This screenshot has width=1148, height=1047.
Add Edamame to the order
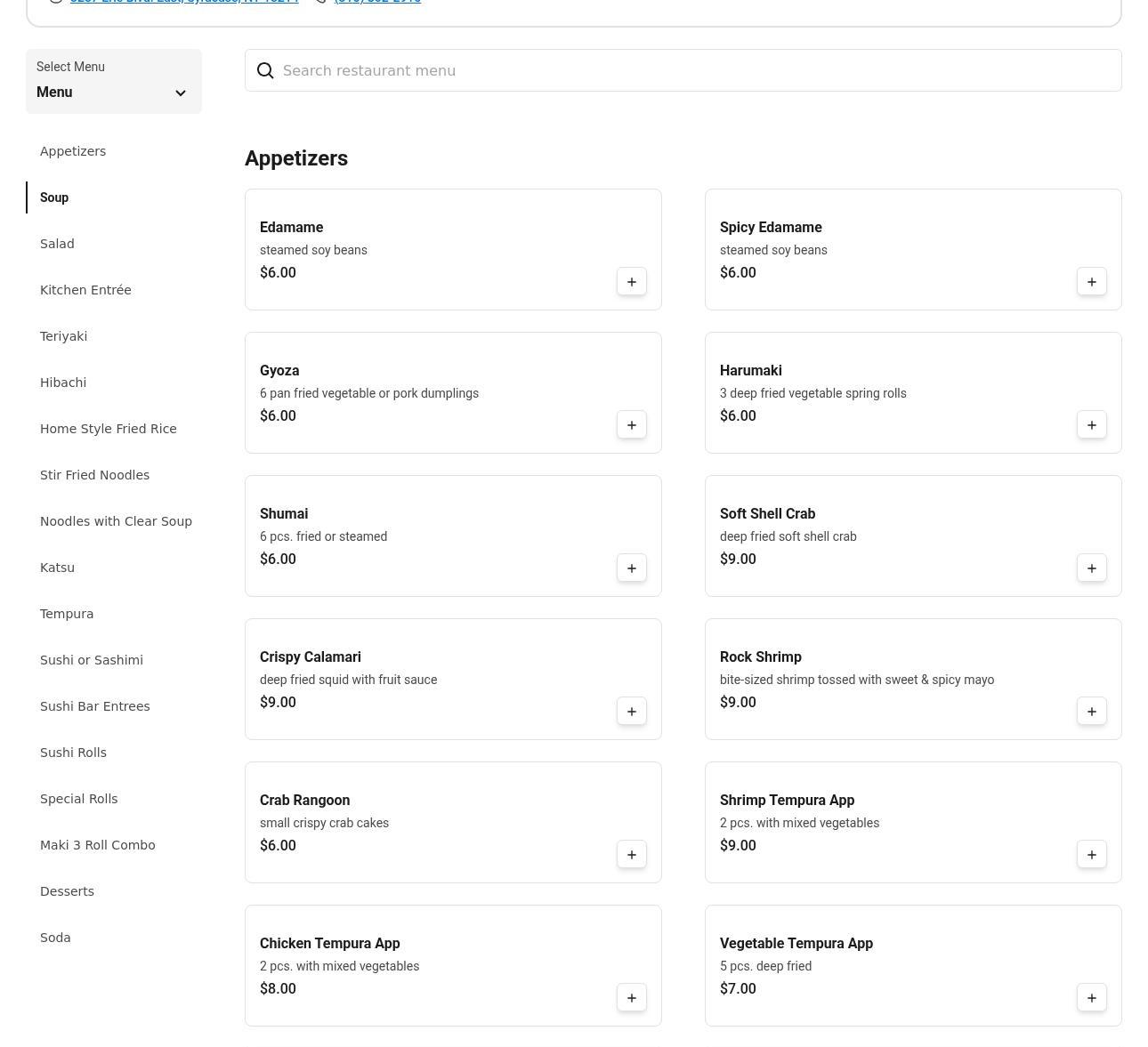pyautogui.click(x=631, y=282)
